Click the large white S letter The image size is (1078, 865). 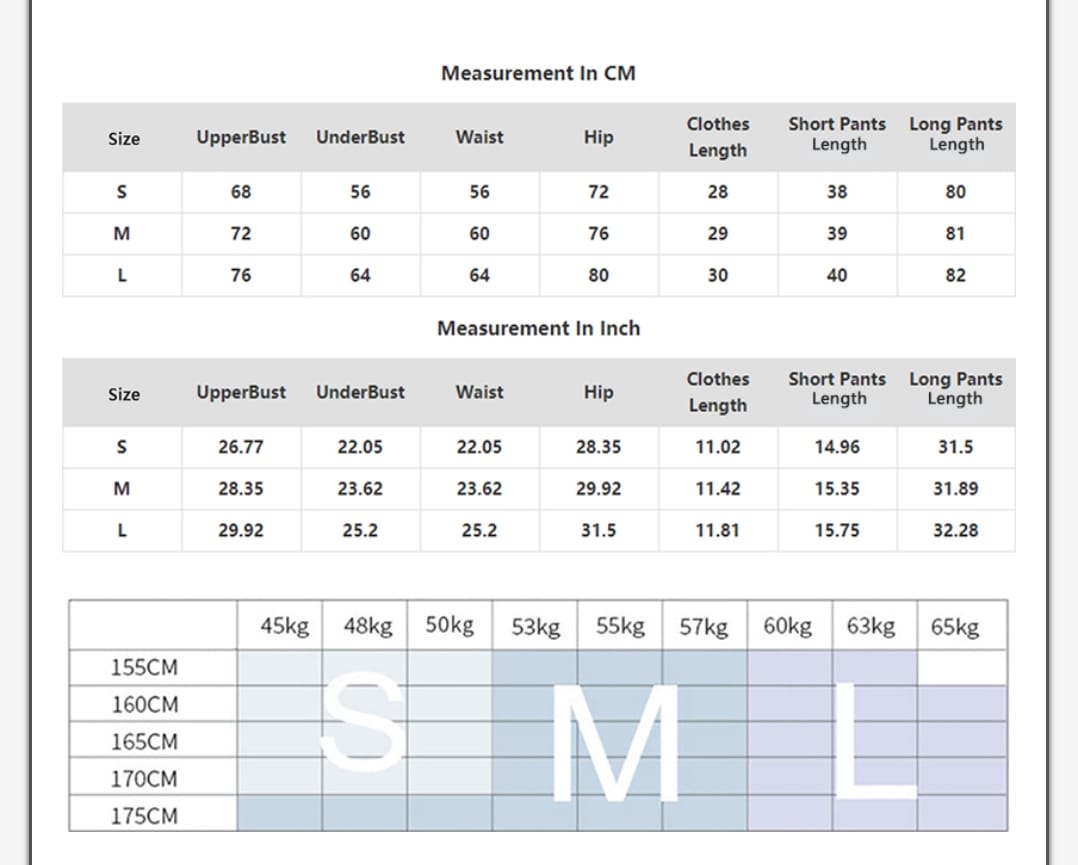[x=363, y=719]
